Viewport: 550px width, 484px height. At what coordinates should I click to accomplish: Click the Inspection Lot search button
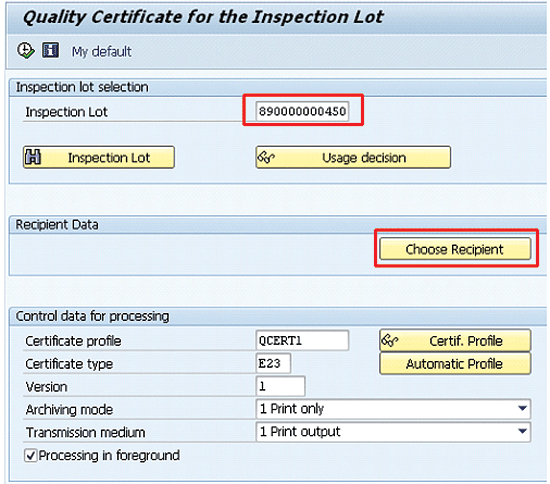99,157
